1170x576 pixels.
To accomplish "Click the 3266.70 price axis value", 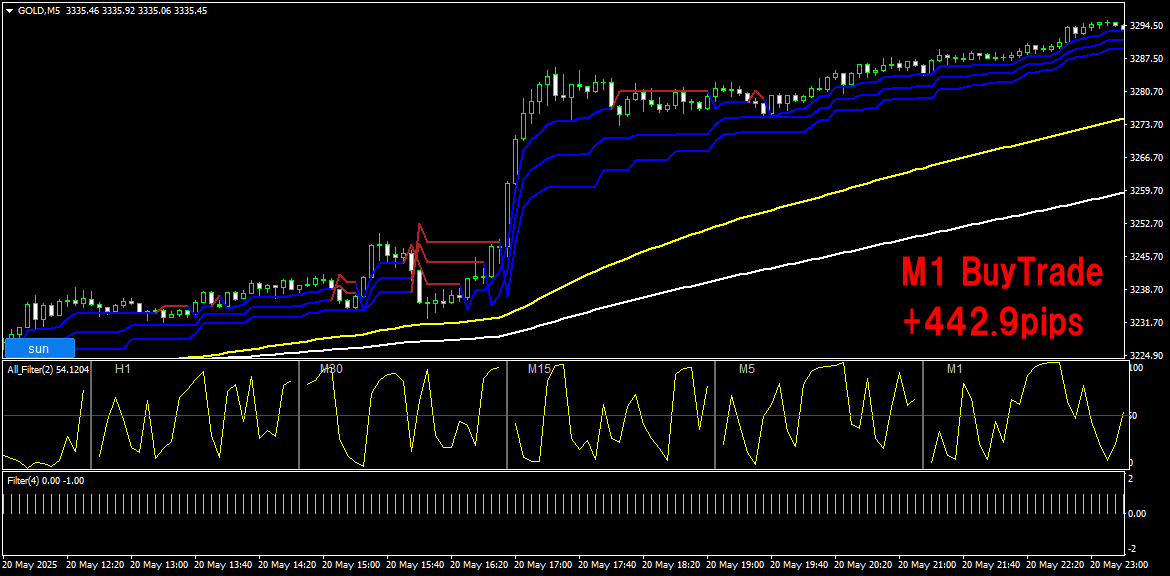I will point(1146,157).
